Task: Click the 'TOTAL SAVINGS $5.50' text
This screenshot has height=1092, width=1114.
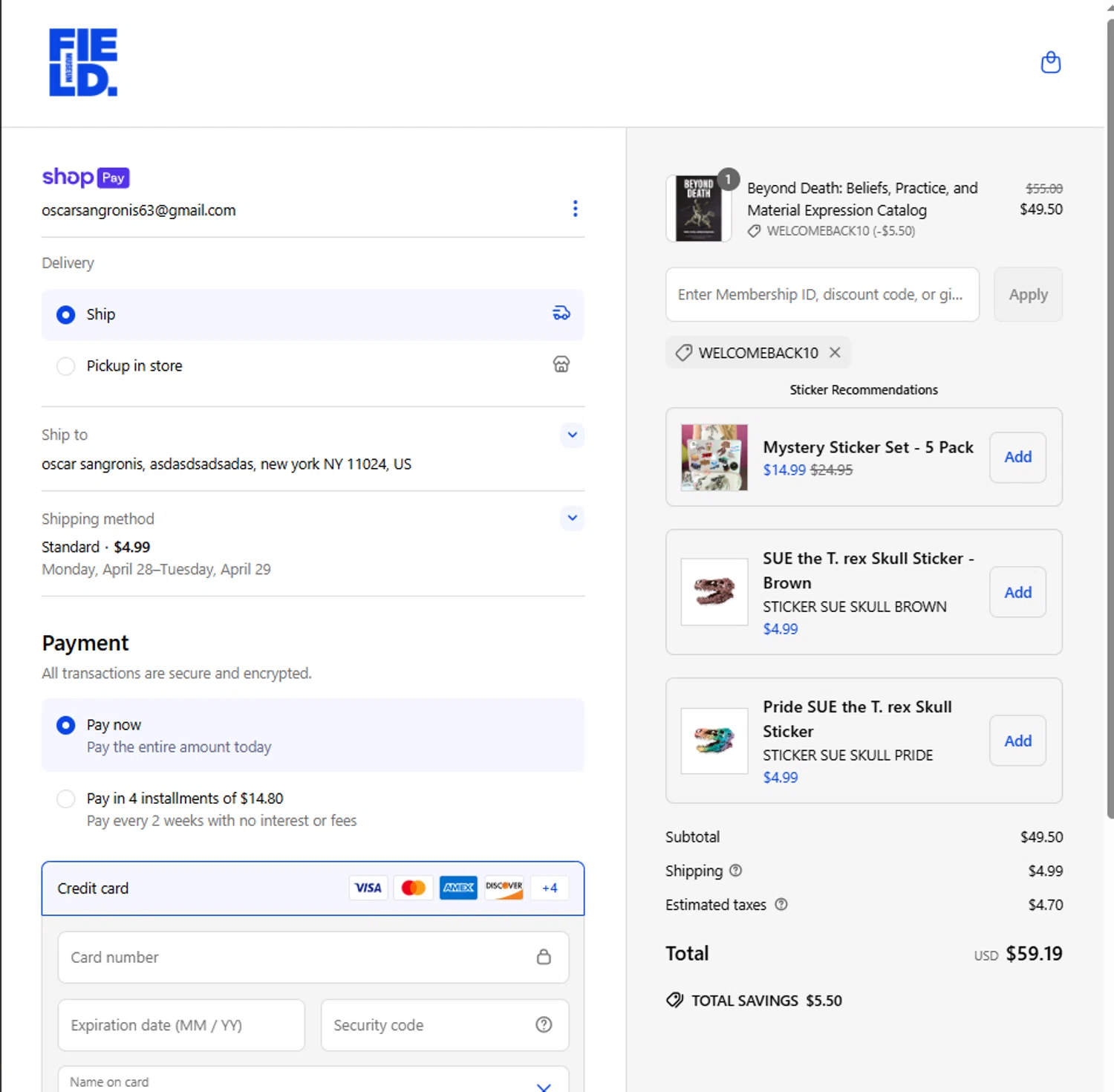Action: [766, 1001]
